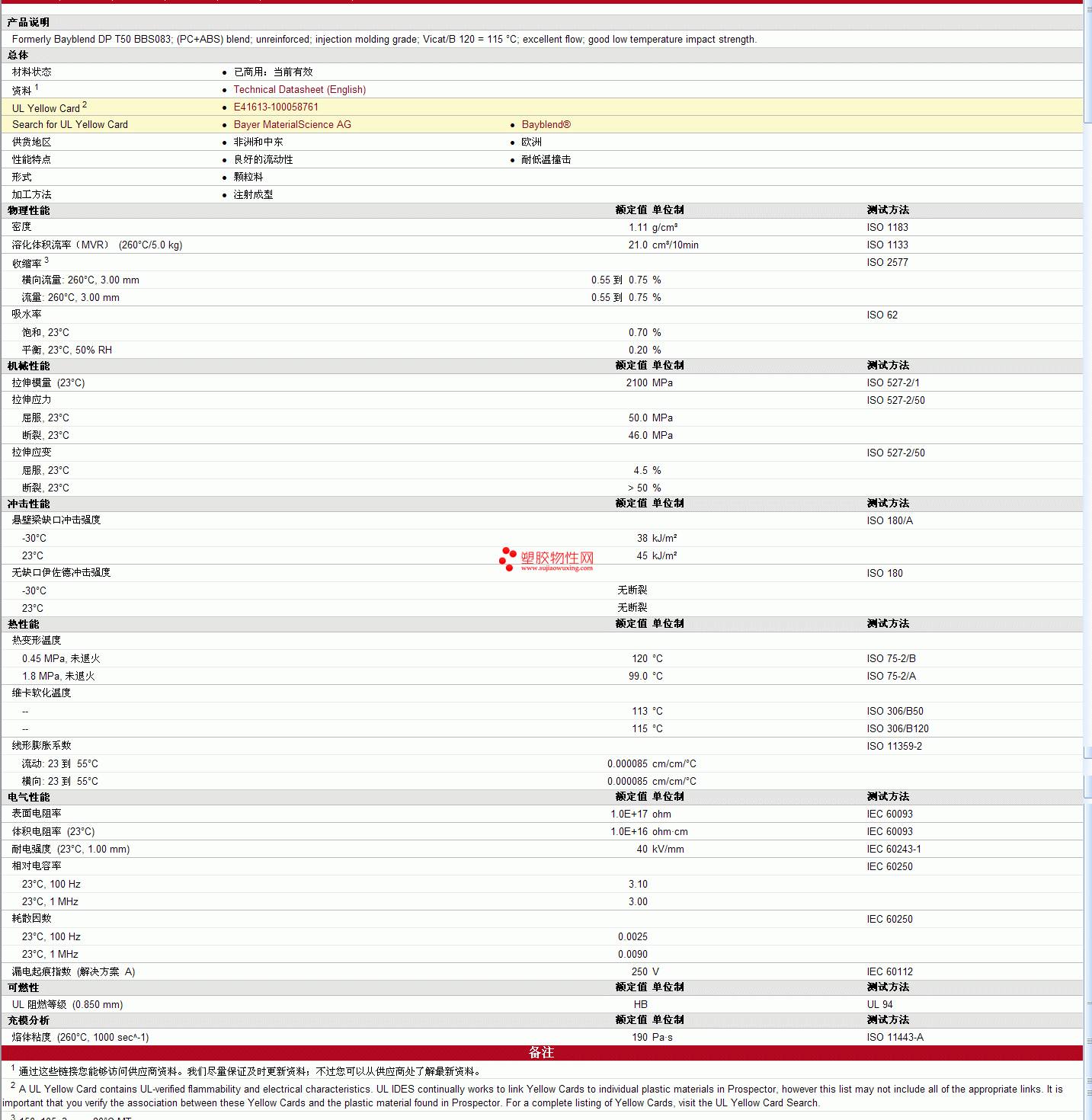Select the MVR value 21.0
This screenshot has width=1092, height=1120.
pyautogui.click(x=638, y=245)
